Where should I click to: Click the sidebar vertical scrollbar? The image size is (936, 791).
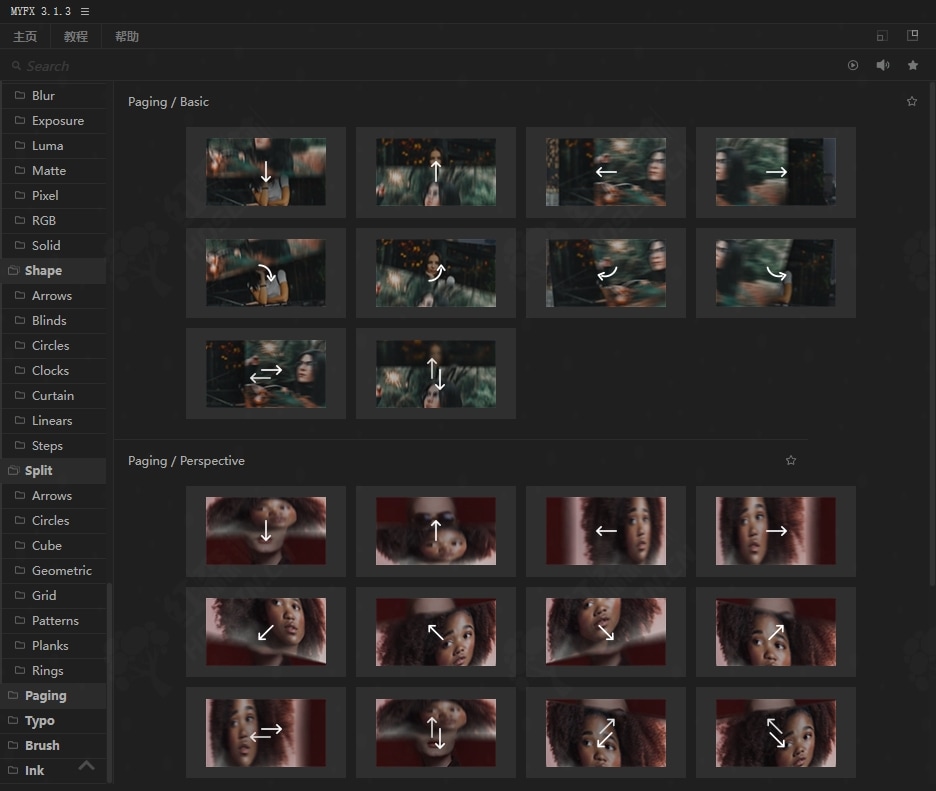coord(109,682)
